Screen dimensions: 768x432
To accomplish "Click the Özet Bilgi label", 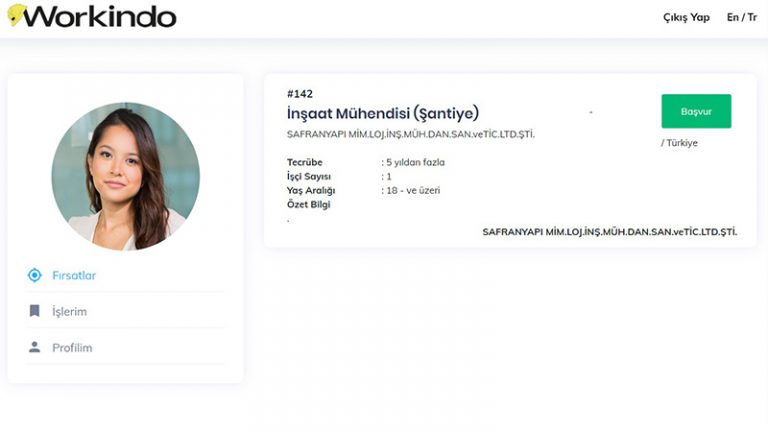I will (x=309, y=205).
